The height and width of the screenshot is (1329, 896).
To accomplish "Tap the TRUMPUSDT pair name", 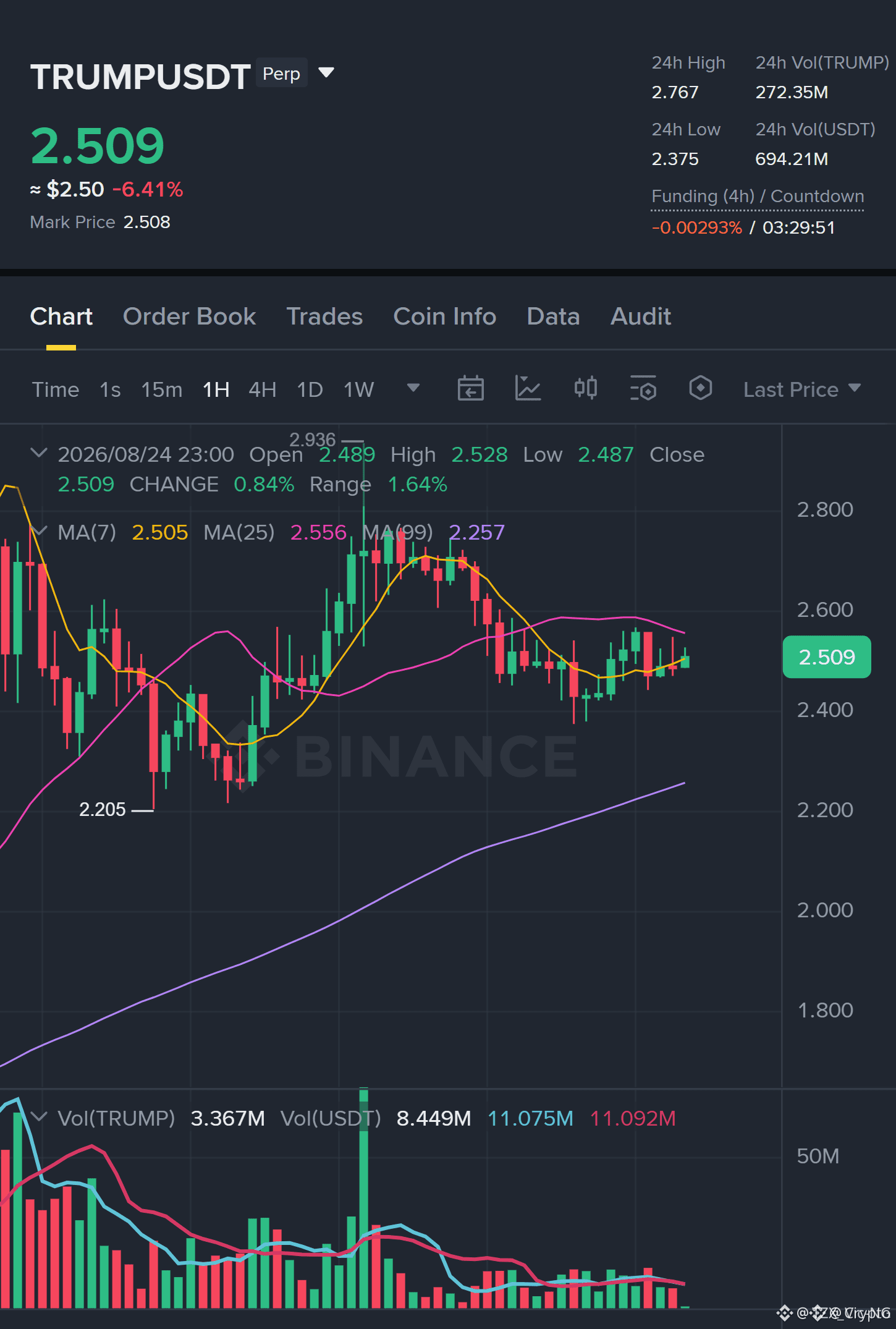I will tap(140, 77).
